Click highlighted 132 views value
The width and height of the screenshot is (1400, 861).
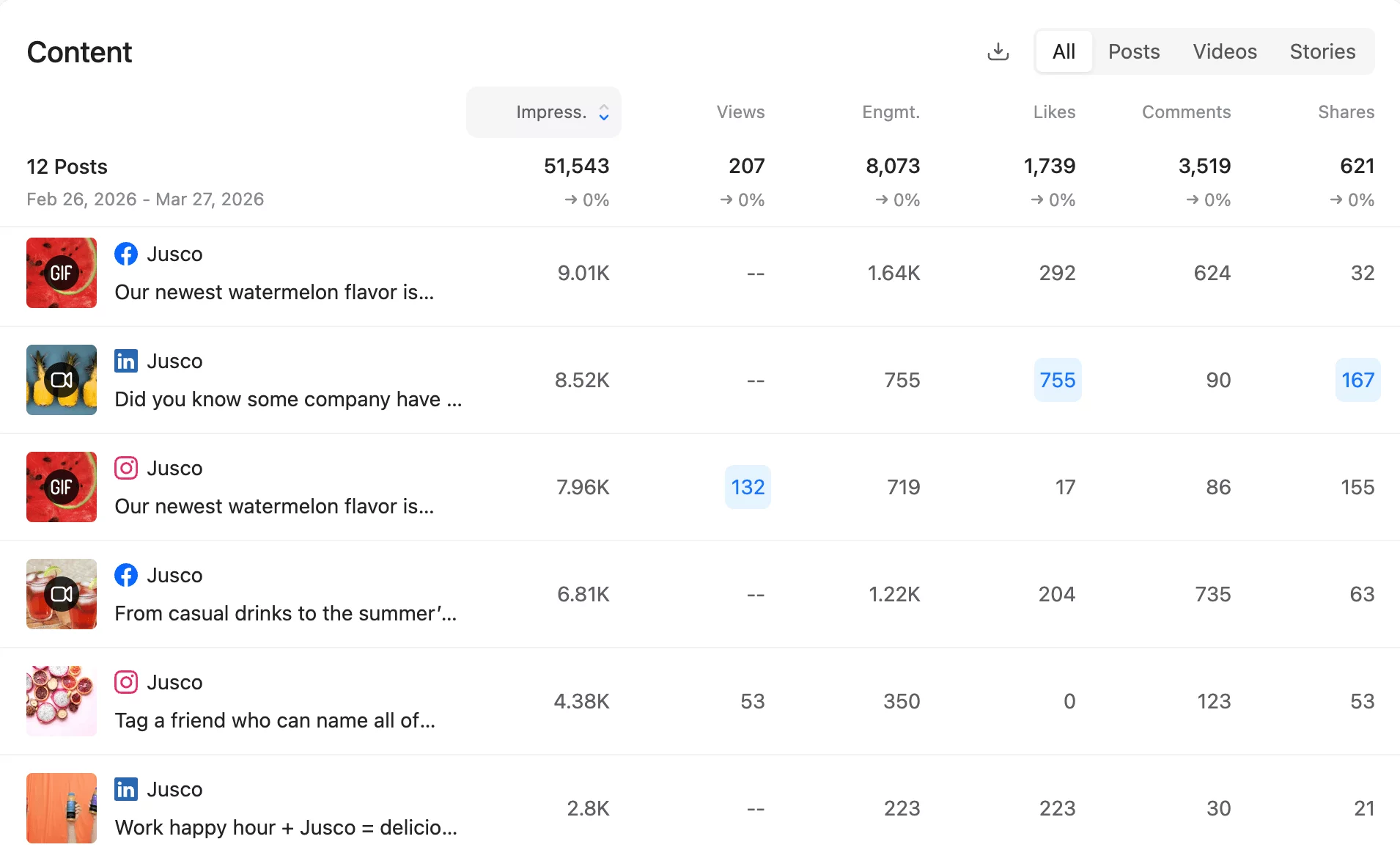tap(748, 487)
